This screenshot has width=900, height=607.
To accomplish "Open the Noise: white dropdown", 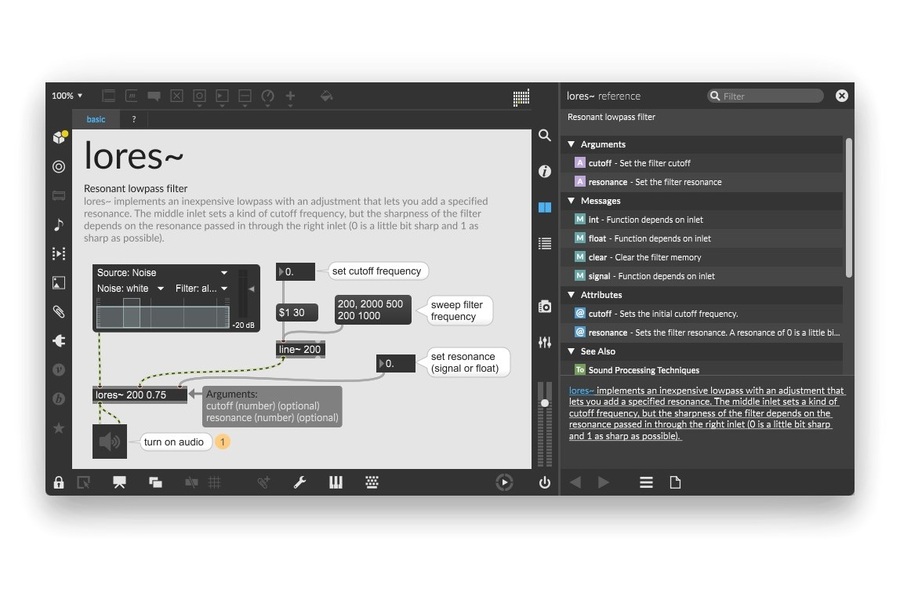I will tap(130, 288).
